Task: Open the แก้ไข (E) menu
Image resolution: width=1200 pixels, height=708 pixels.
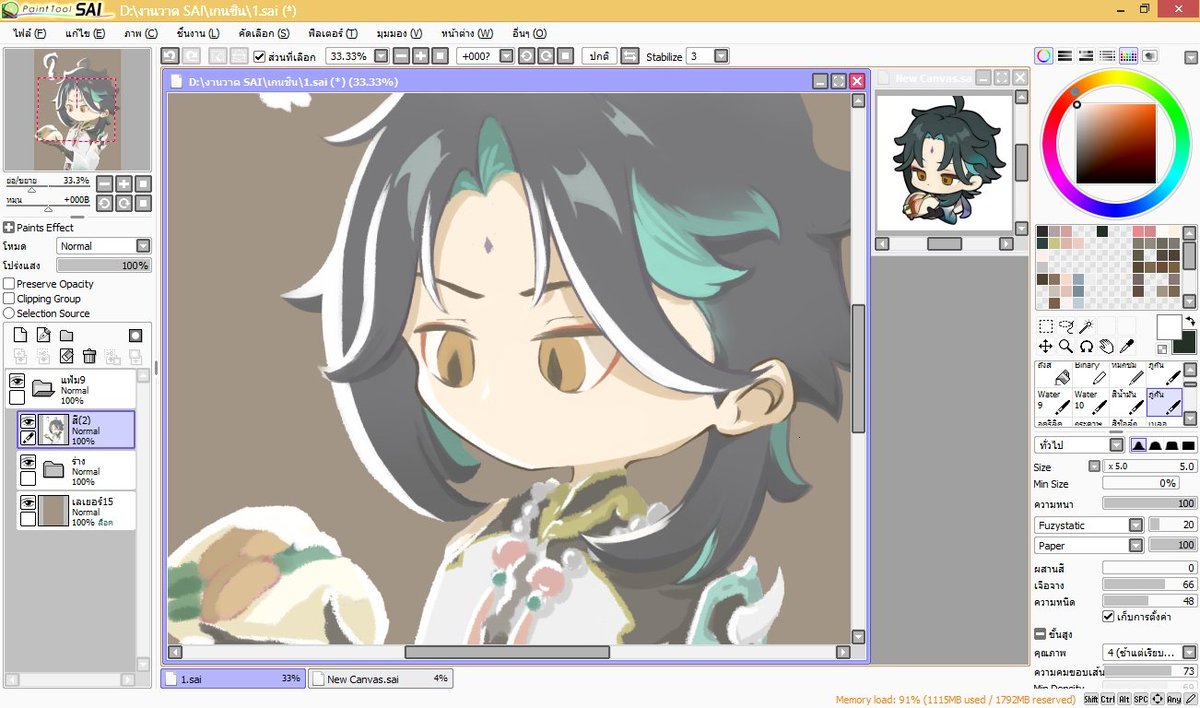Action: [x=84, y=33]
